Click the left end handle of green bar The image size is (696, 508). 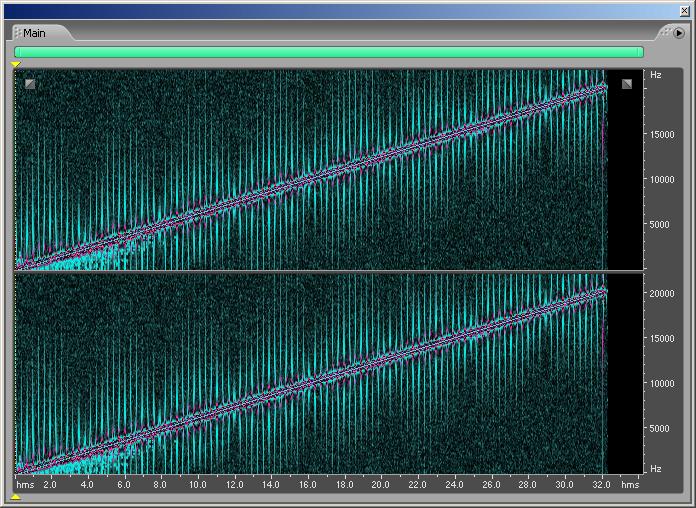(x=18, y=52)
